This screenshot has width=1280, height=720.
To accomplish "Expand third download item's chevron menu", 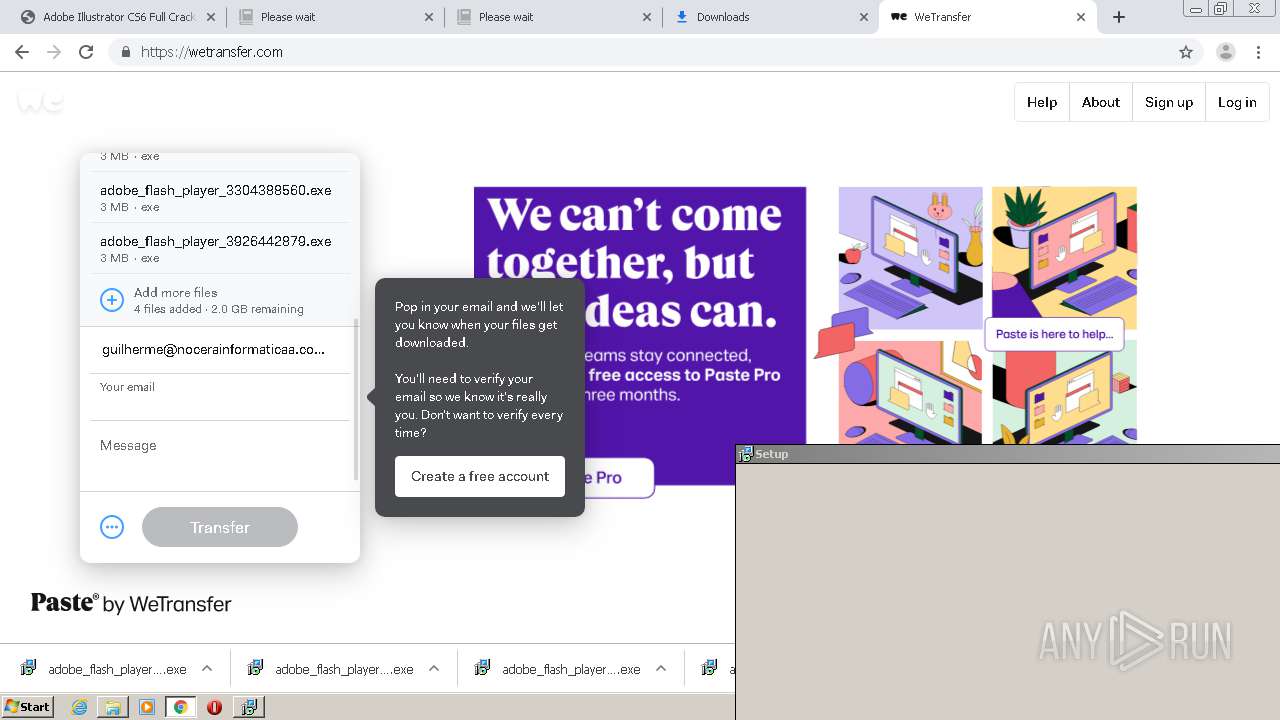I will pyautogui.click(x=661, y=669).
